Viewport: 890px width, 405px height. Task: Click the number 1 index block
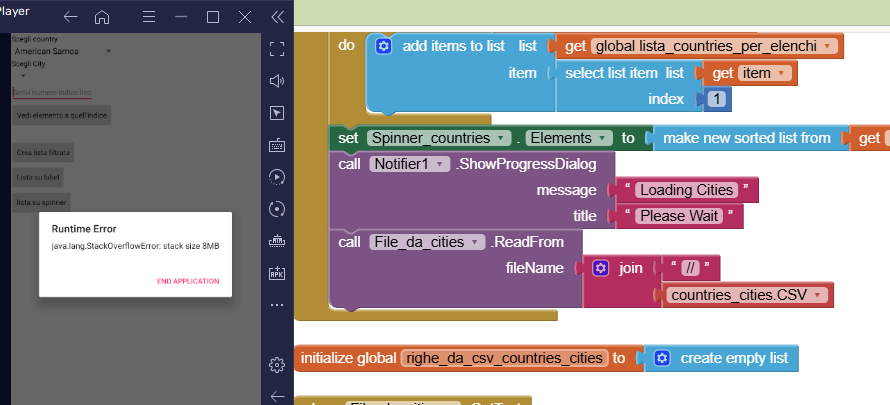tap(715, 99)
